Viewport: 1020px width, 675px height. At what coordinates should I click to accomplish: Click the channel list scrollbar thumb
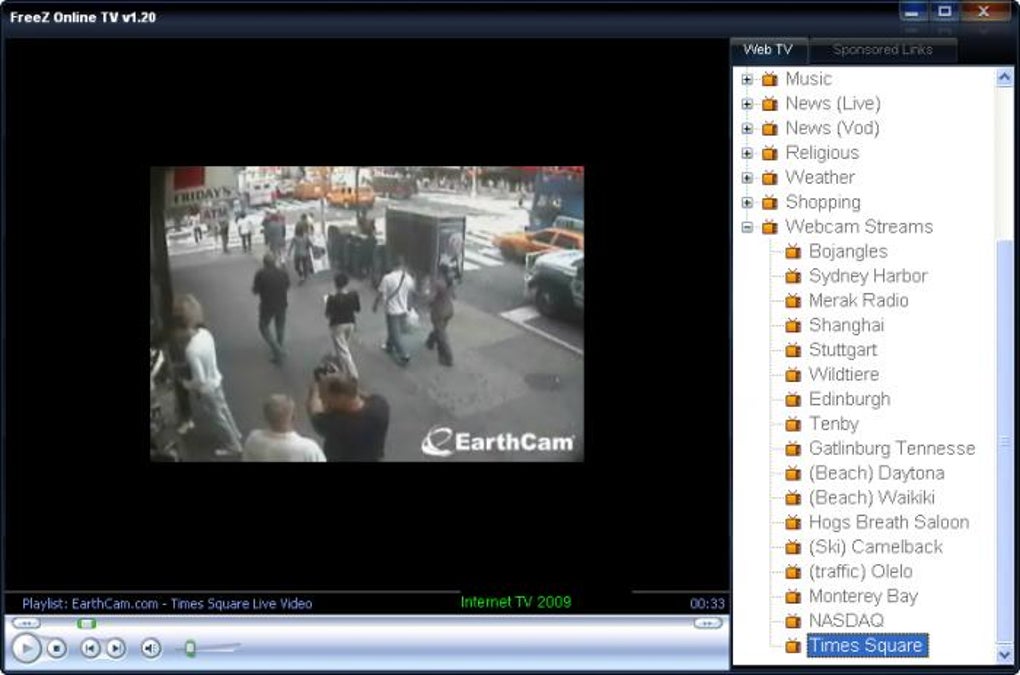click(x=1004, y=441)
